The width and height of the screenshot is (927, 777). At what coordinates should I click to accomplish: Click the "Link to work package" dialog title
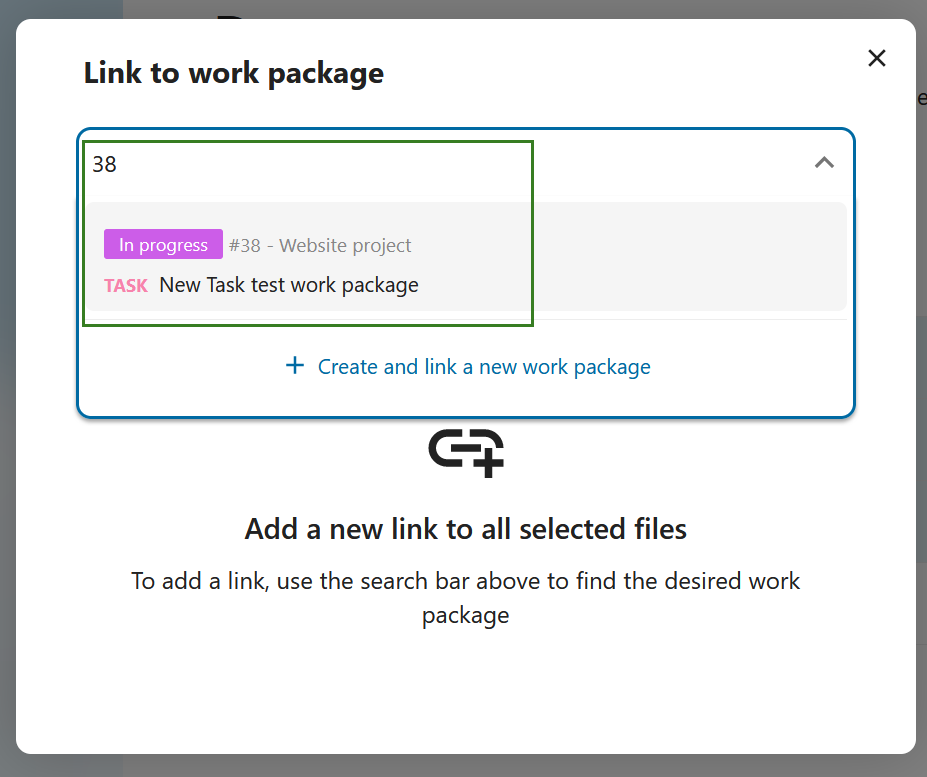[x=233, y=72]
